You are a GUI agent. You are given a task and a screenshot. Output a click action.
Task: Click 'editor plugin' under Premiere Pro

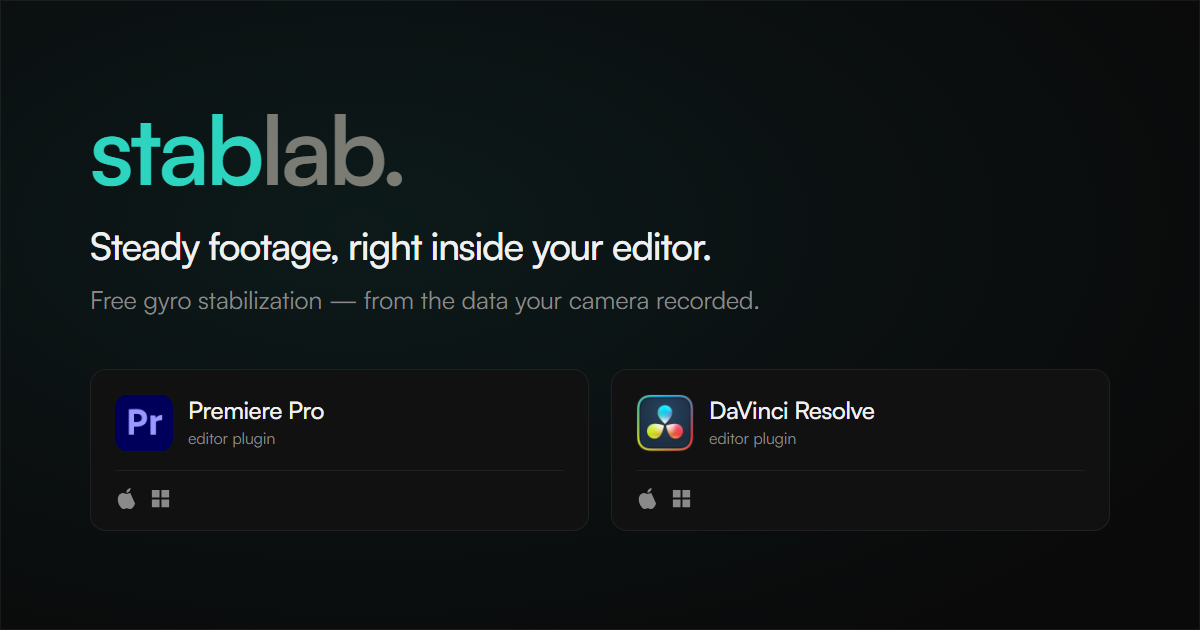232,439
